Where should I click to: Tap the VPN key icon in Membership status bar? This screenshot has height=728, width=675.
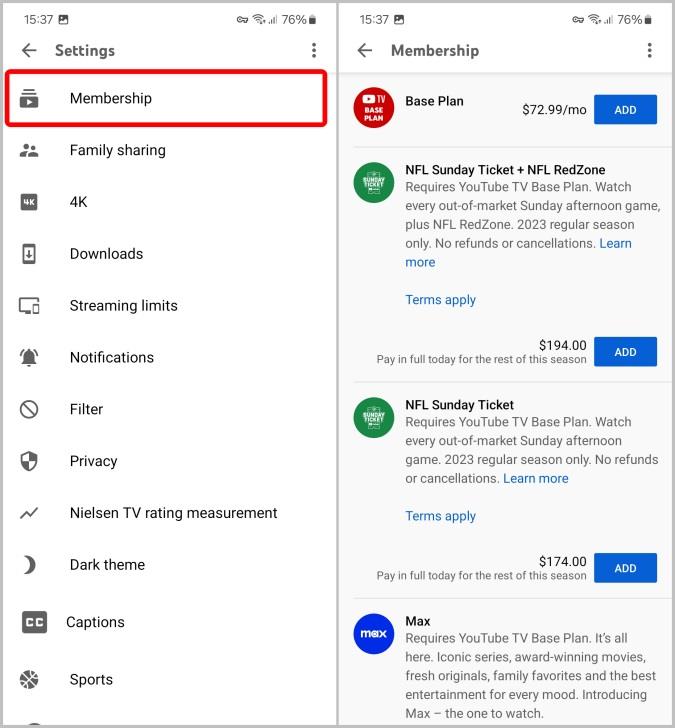[578, 20]
